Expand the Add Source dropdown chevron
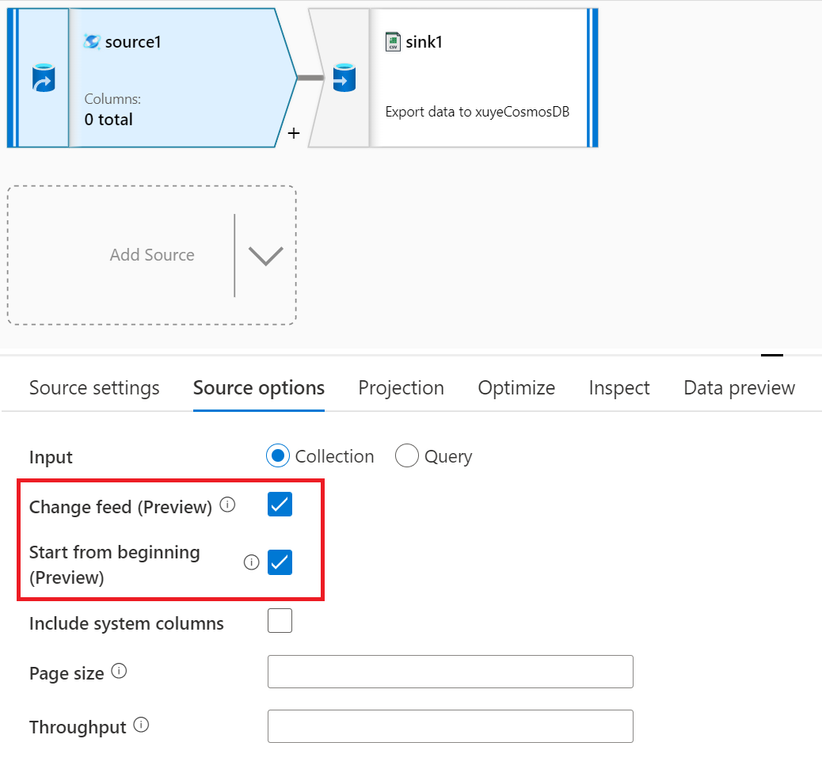The width and height of the screenshot is (822, 762). pyautogui.click(x=265, y=255)
